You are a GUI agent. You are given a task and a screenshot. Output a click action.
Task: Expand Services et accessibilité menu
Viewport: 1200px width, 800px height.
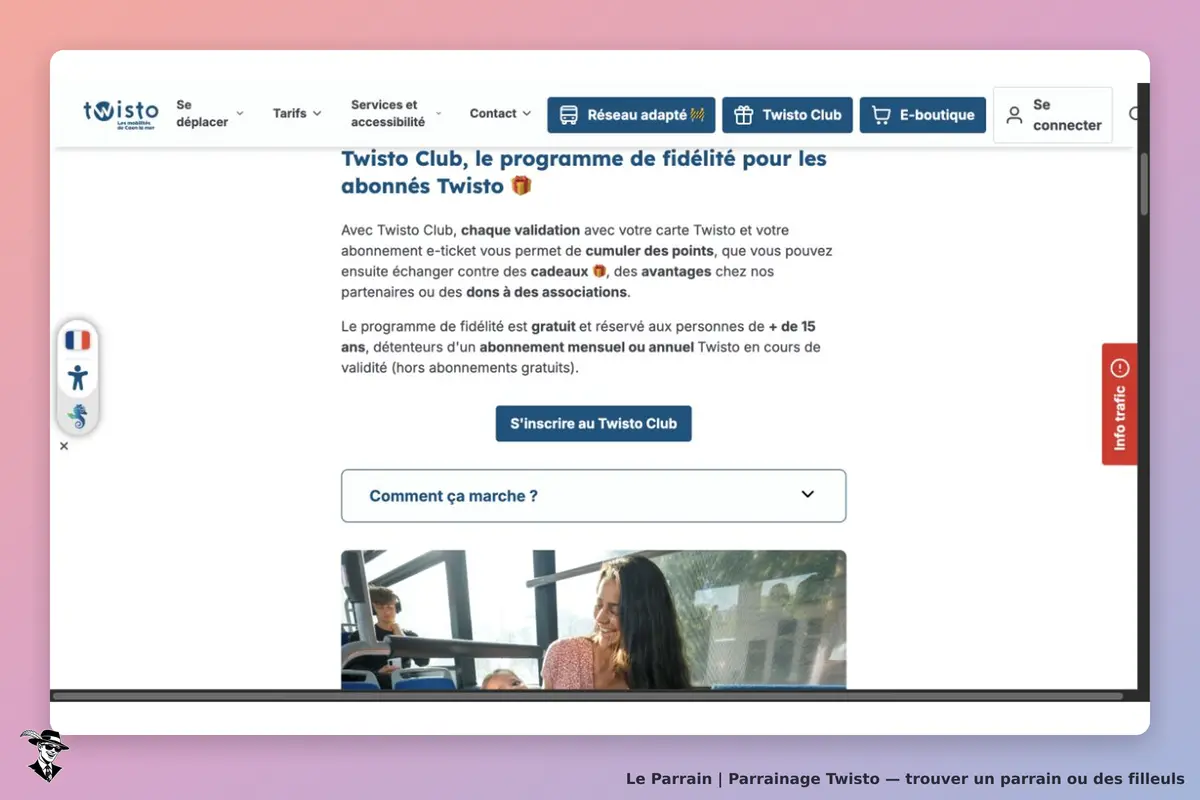click(x=396, y=113)
